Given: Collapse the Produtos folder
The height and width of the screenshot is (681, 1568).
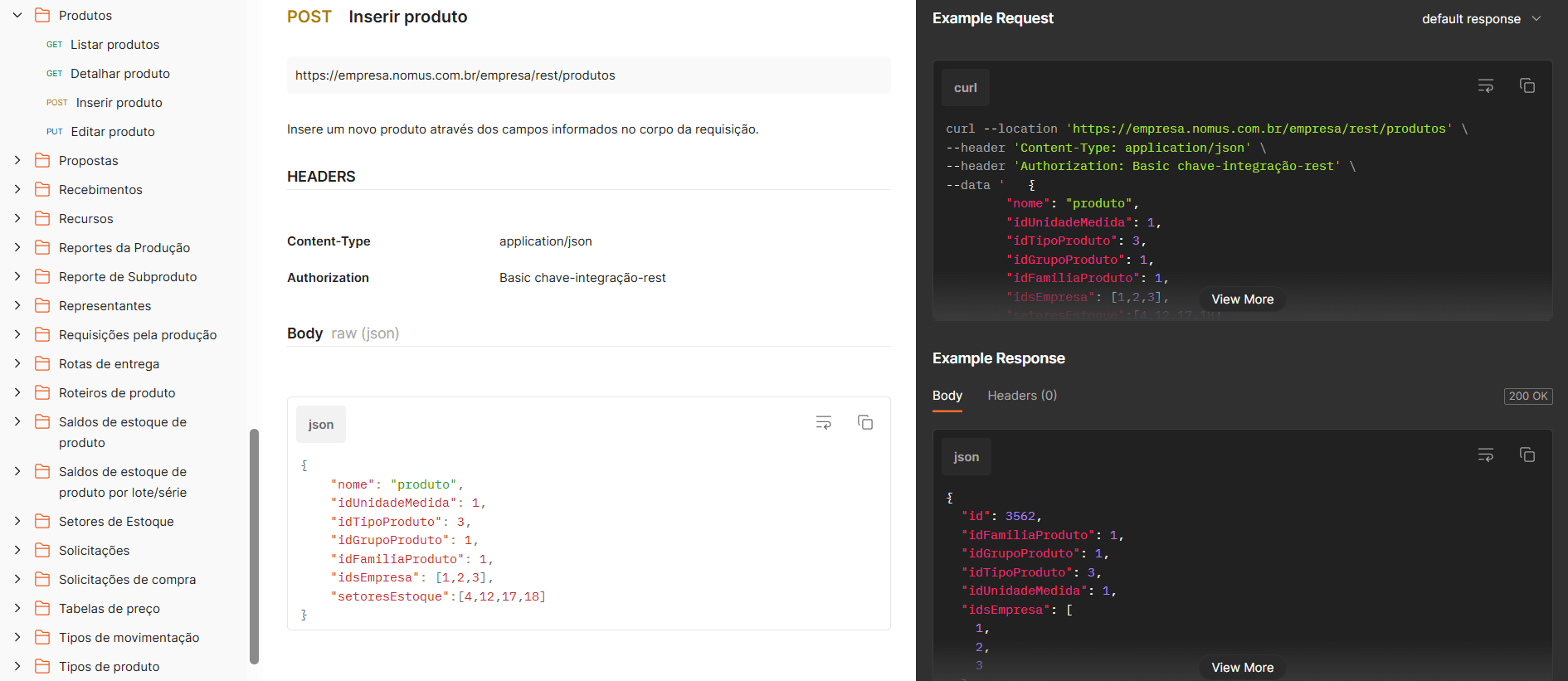Looking at the screenshot, I should click(x=17, y=15).
